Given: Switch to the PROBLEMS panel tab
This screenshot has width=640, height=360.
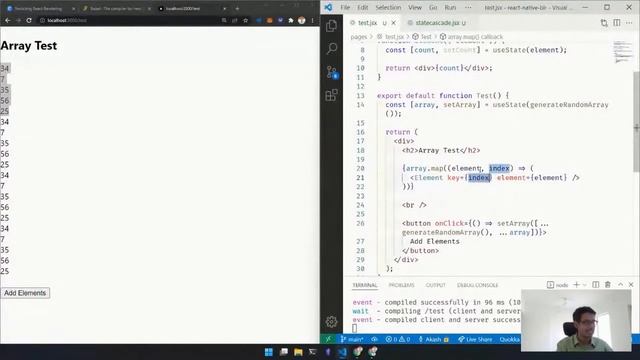Looking at the screenshot, I should pyautogui.click(x=401, y=285).
